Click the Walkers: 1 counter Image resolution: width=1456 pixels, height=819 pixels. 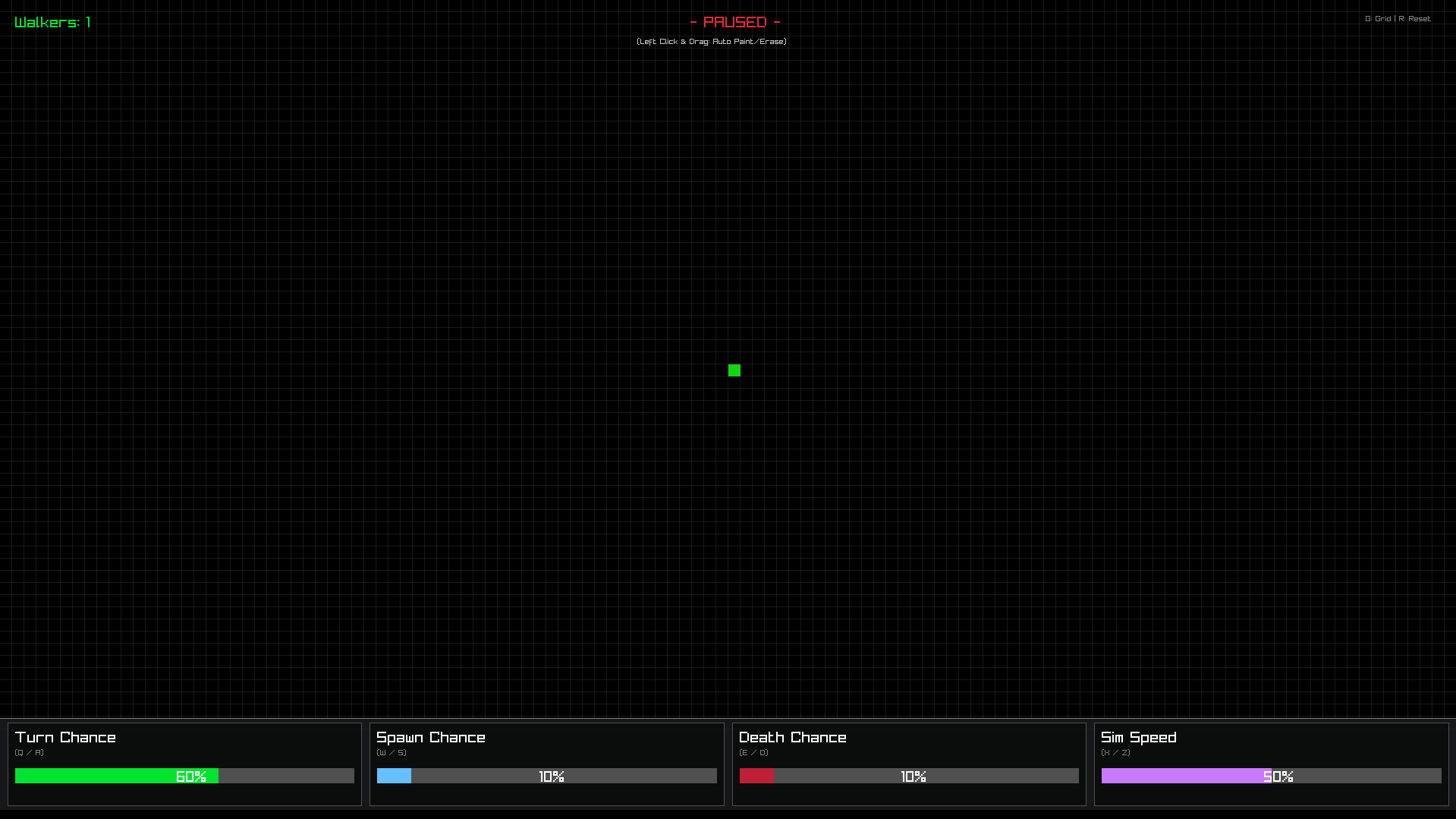(53, 22)
